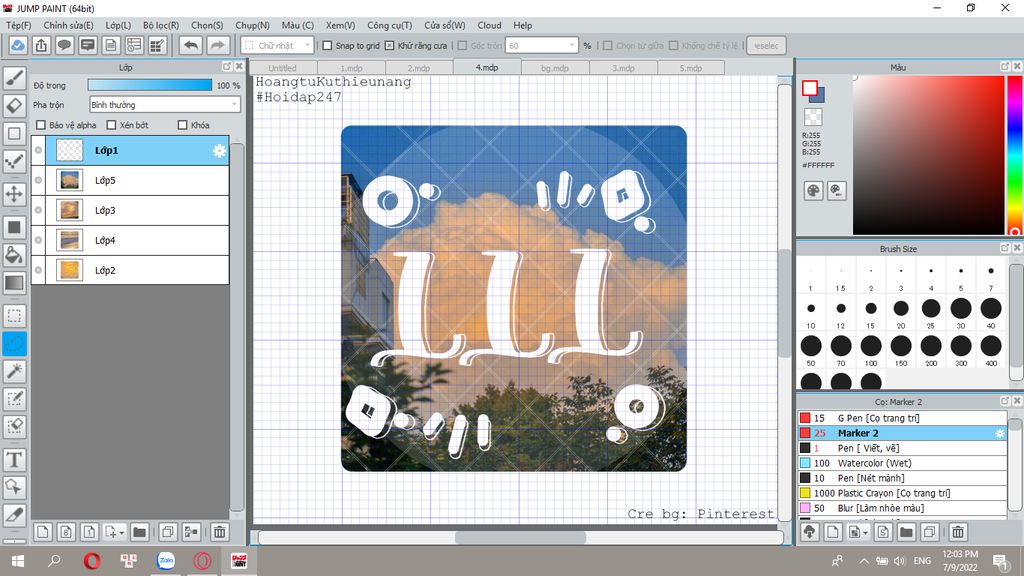Select the Magic Wand tool
Screen dimensions: 1024x576
14,371
